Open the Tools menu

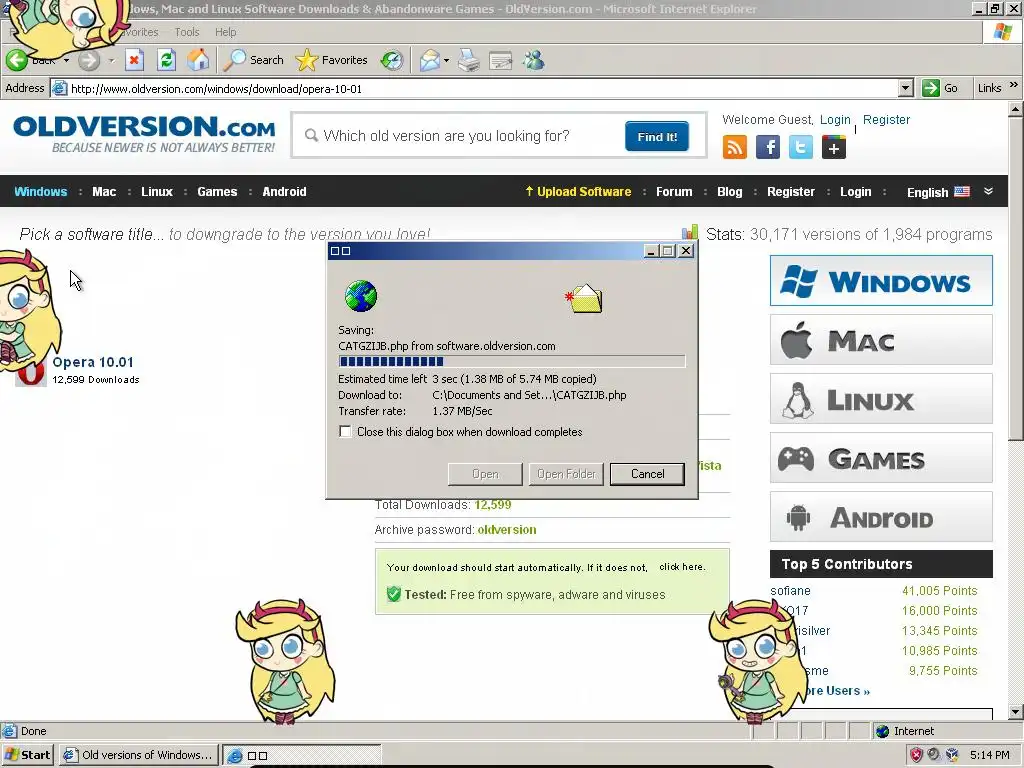187,32
